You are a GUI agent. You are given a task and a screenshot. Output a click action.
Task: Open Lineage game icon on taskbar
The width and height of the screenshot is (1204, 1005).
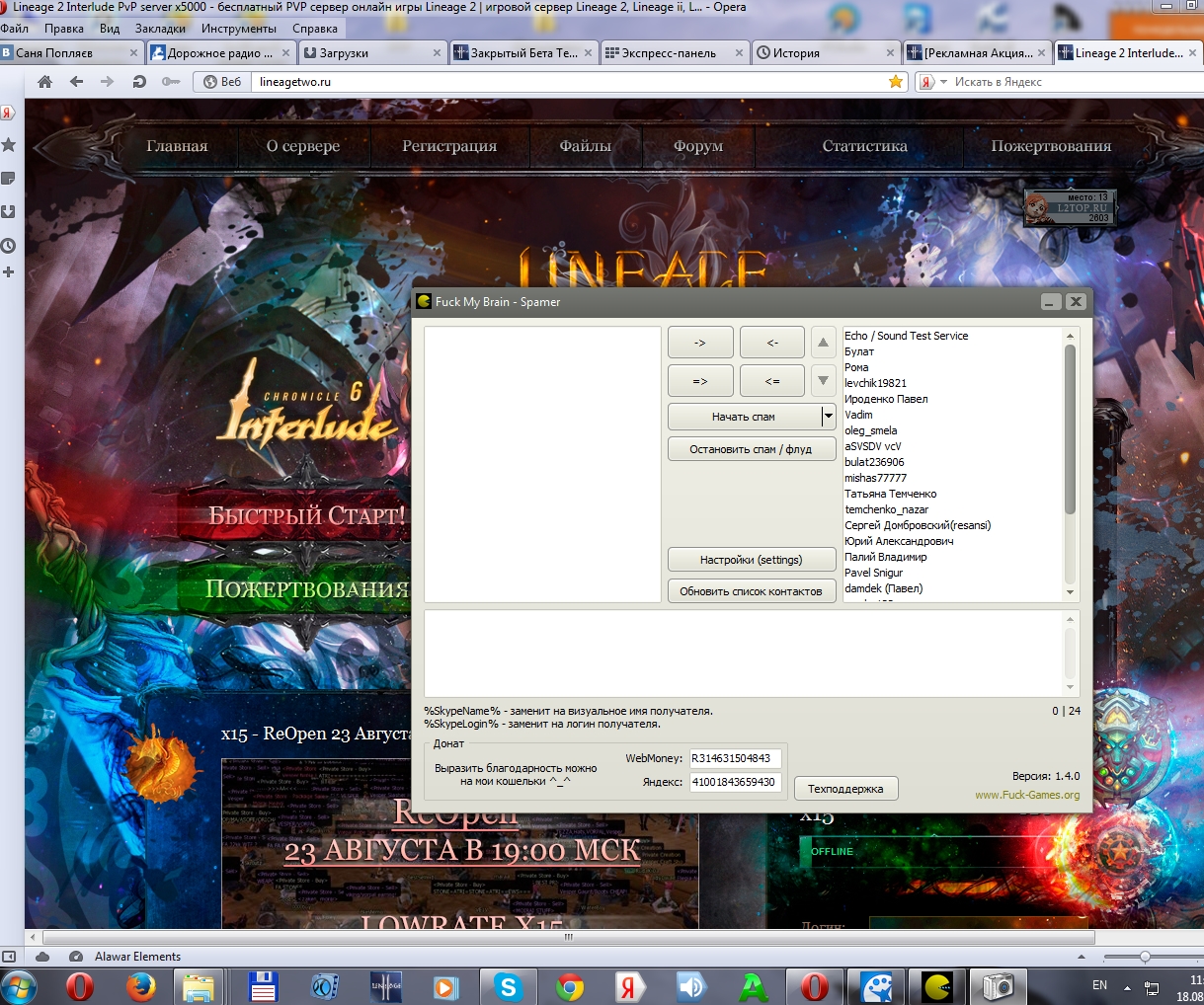tap(385, 987)
